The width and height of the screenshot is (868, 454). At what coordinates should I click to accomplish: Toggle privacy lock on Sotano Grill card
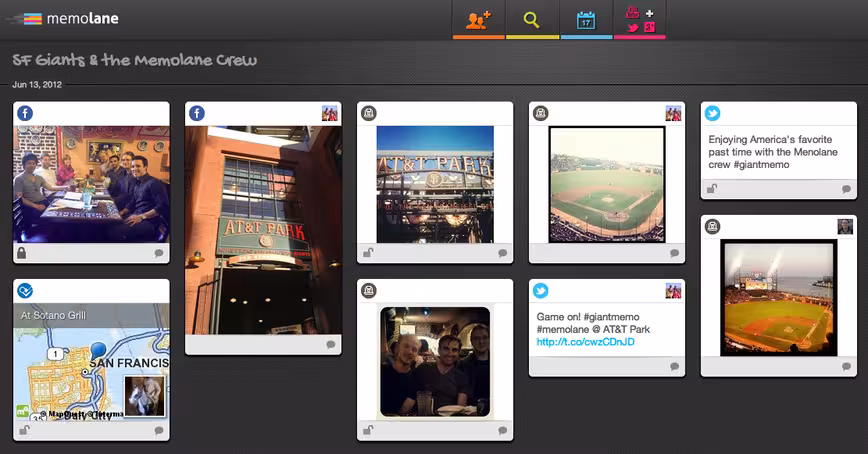(x=24, y=430)
